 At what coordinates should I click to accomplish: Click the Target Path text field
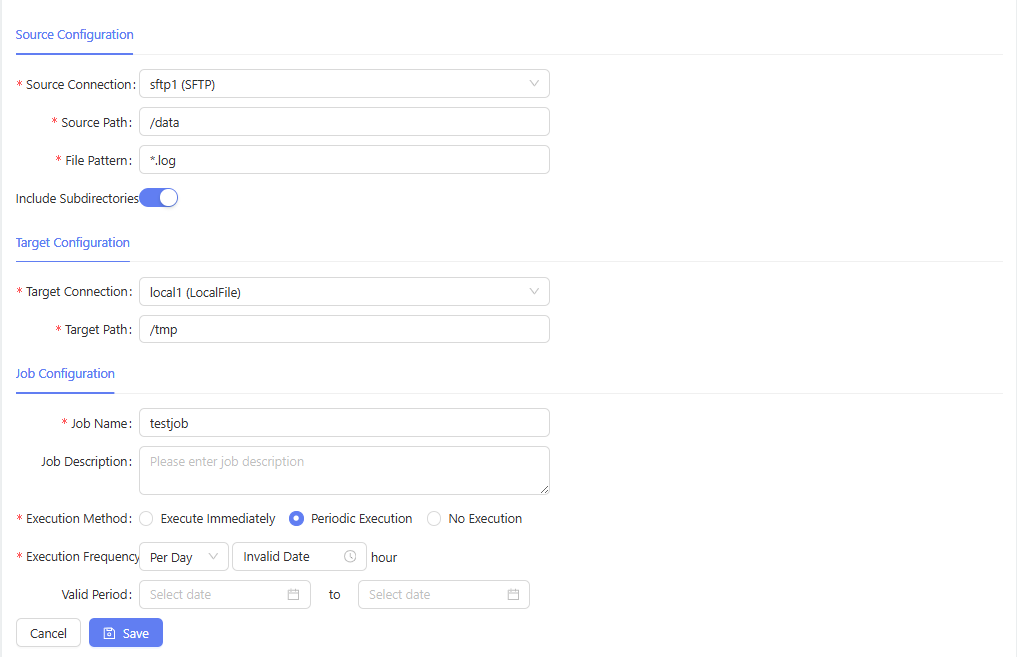click(344, 330)
